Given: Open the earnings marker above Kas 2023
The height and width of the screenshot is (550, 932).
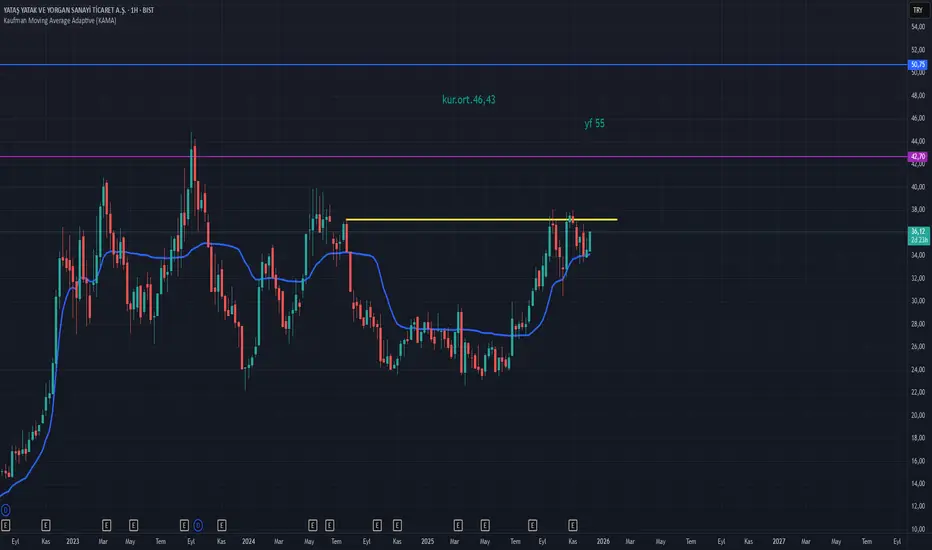Looking at the screenshot, I should (222, 525).
